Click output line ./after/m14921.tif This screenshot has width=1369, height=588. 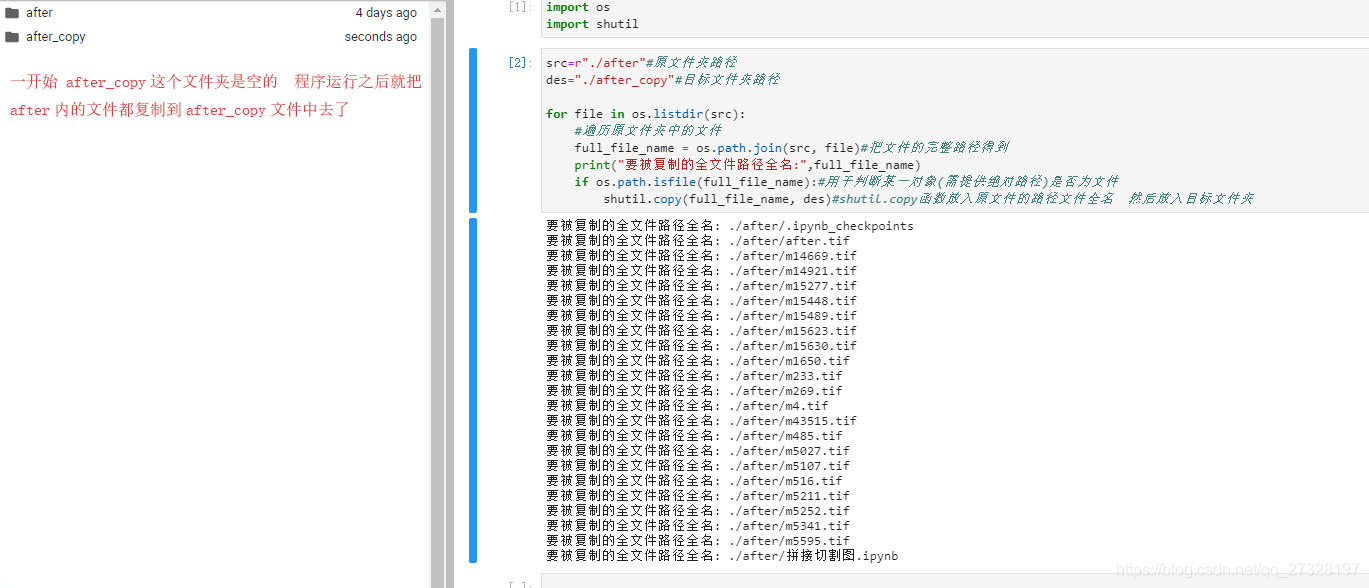[x=701, y=271]
